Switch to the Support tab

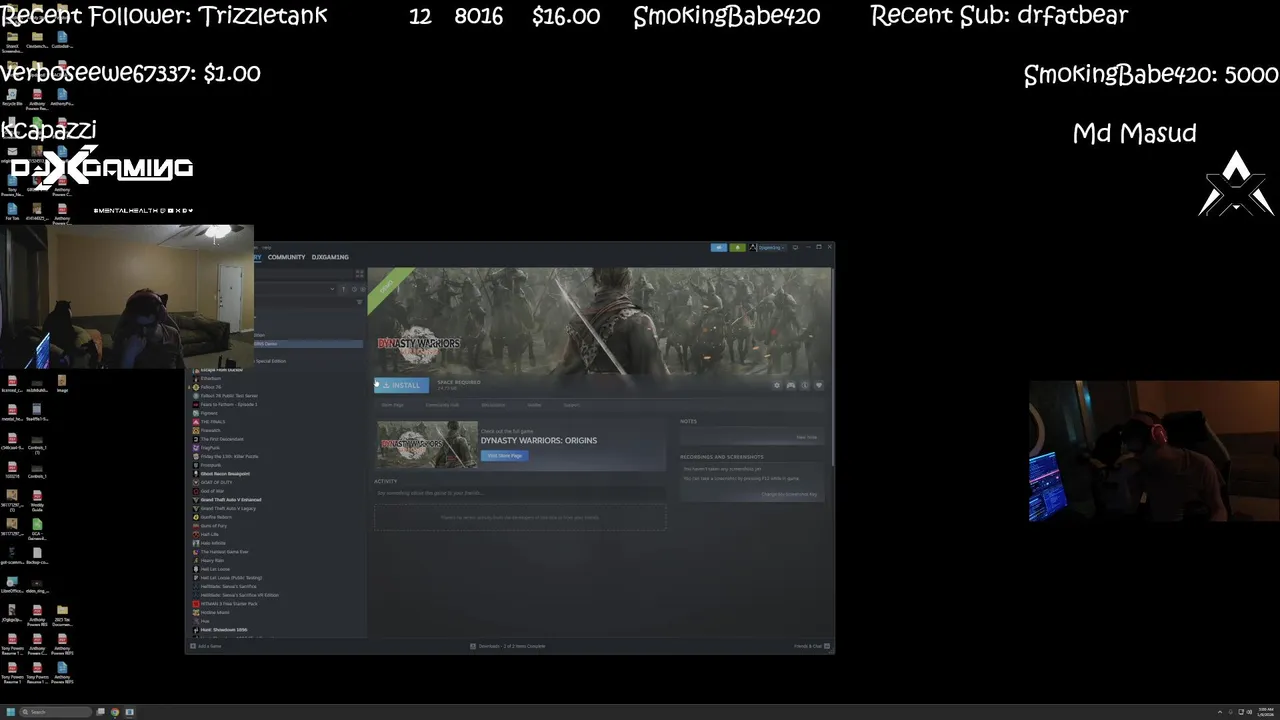pyautogui.click(x=571, y=405)
